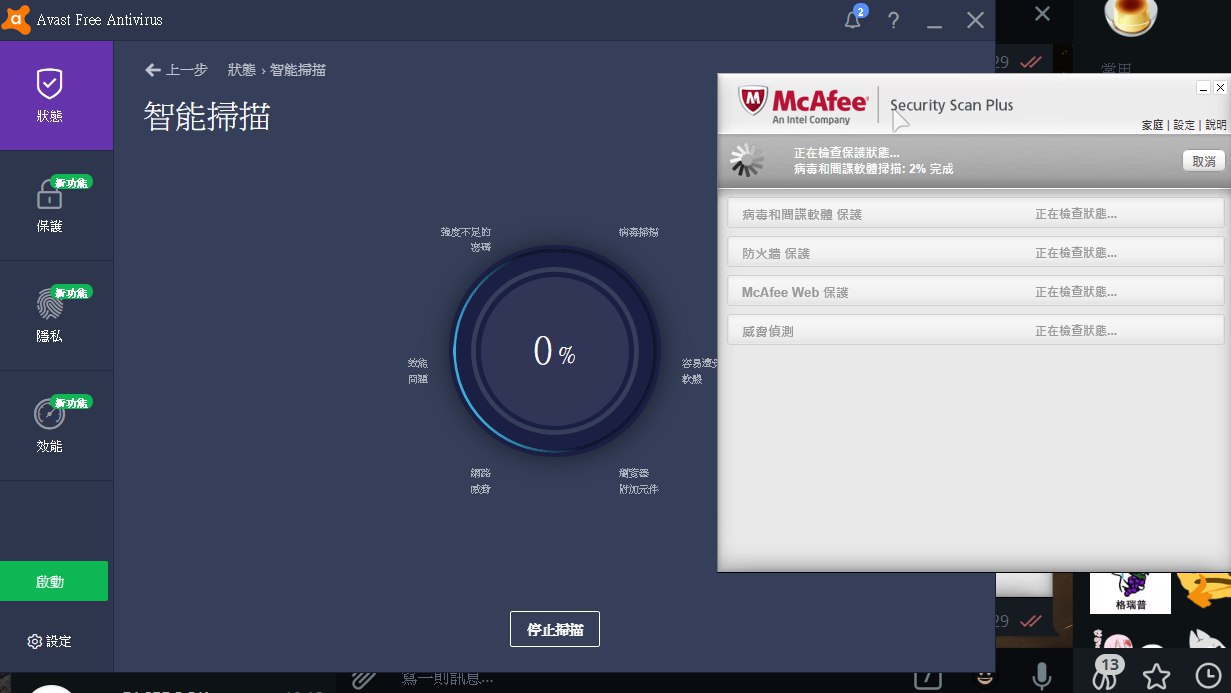Click the star favorites icon
The width and height of the screenshot is (1231, 693).
(x=1156, y=677)
